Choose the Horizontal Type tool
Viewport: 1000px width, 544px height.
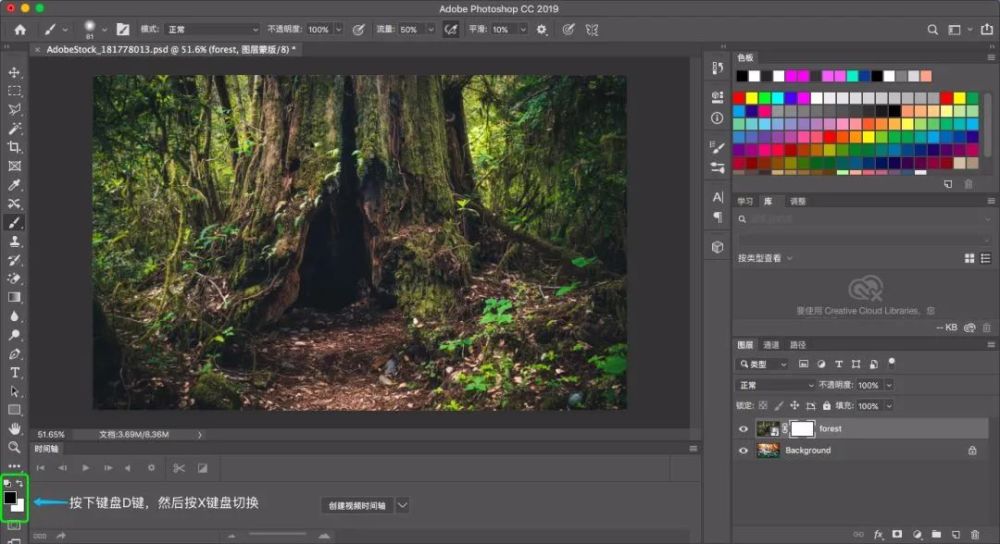(x=15, y=372)
